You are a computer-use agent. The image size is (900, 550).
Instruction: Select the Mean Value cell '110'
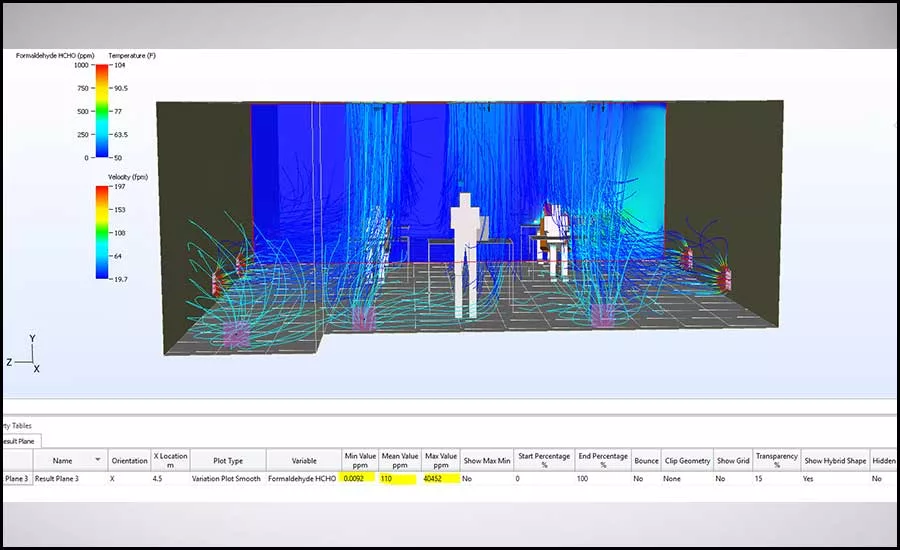pos(399,478)
